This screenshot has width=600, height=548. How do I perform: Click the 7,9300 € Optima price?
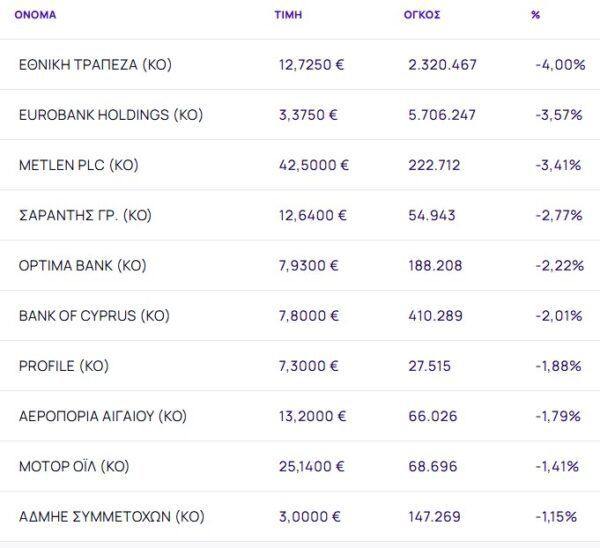point(309,265)
